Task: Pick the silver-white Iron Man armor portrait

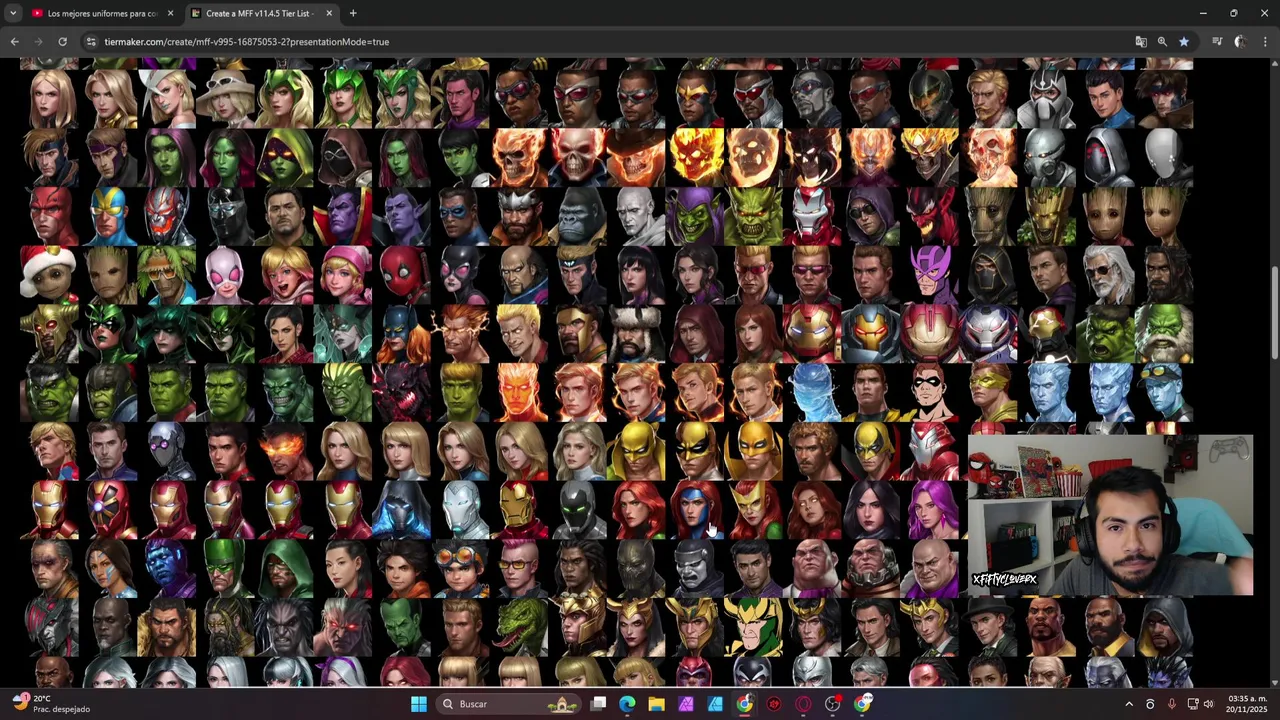Action: point(460,509)
